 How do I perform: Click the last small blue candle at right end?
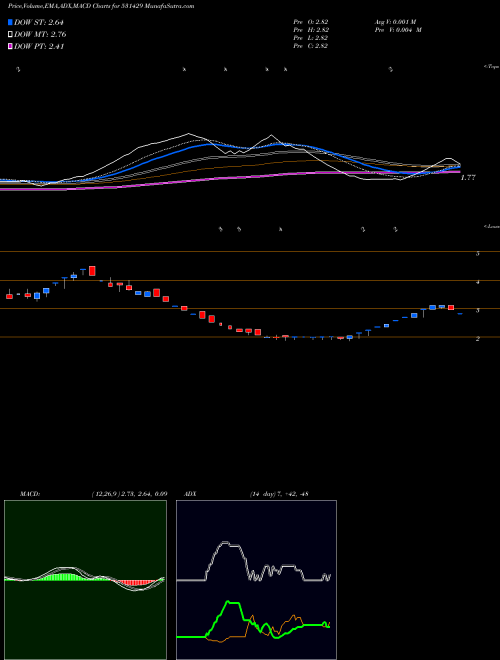[460, 314]
